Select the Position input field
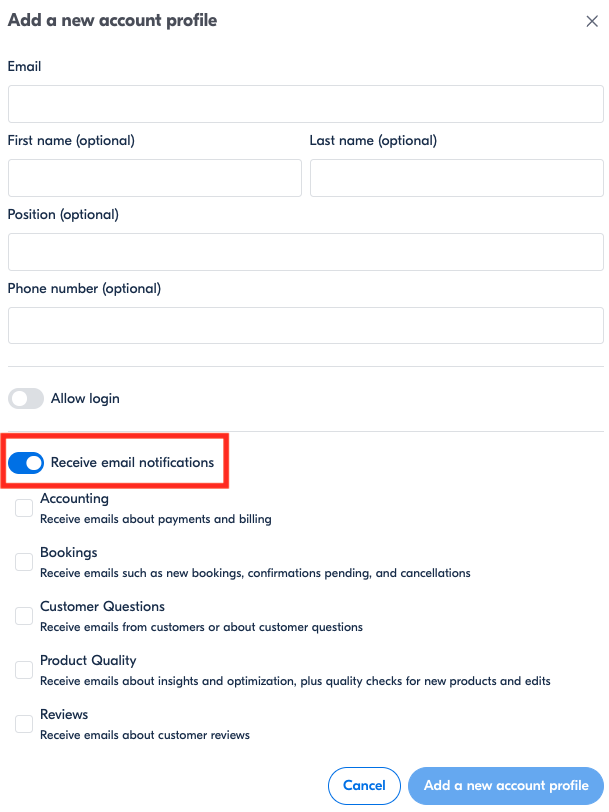 [x=305, y=252]
